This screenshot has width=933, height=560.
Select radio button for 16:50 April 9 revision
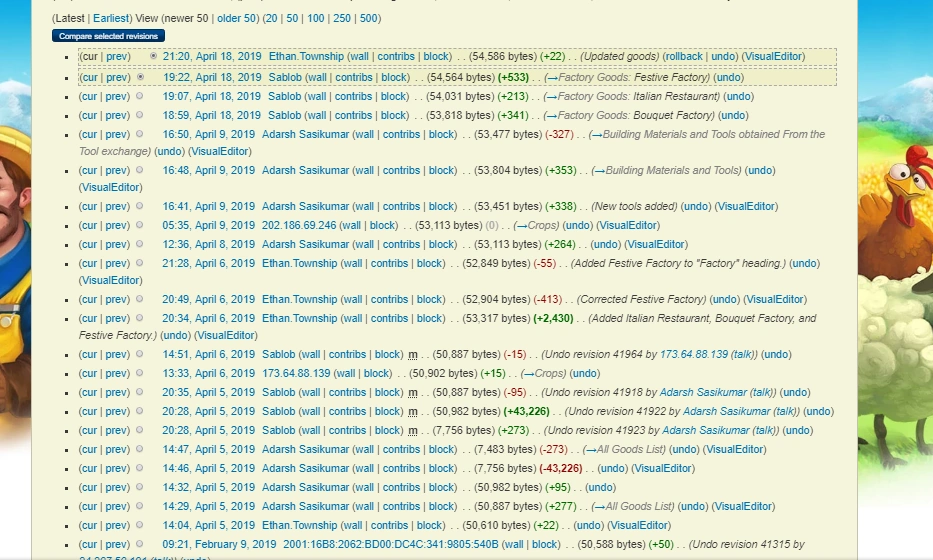point(140,134)
